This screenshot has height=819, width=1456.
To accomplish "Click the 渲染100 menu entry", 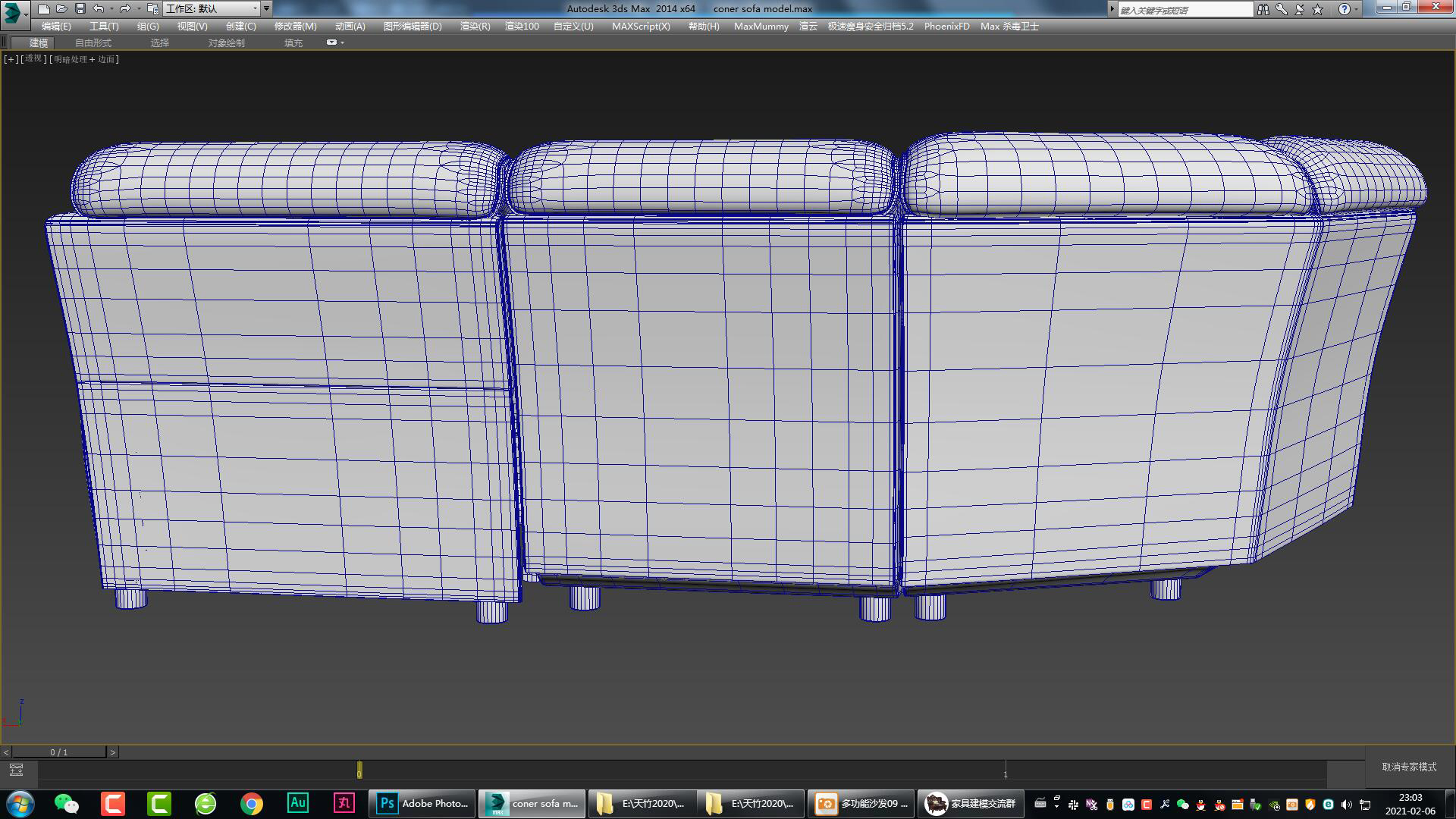I will point(522,26).
